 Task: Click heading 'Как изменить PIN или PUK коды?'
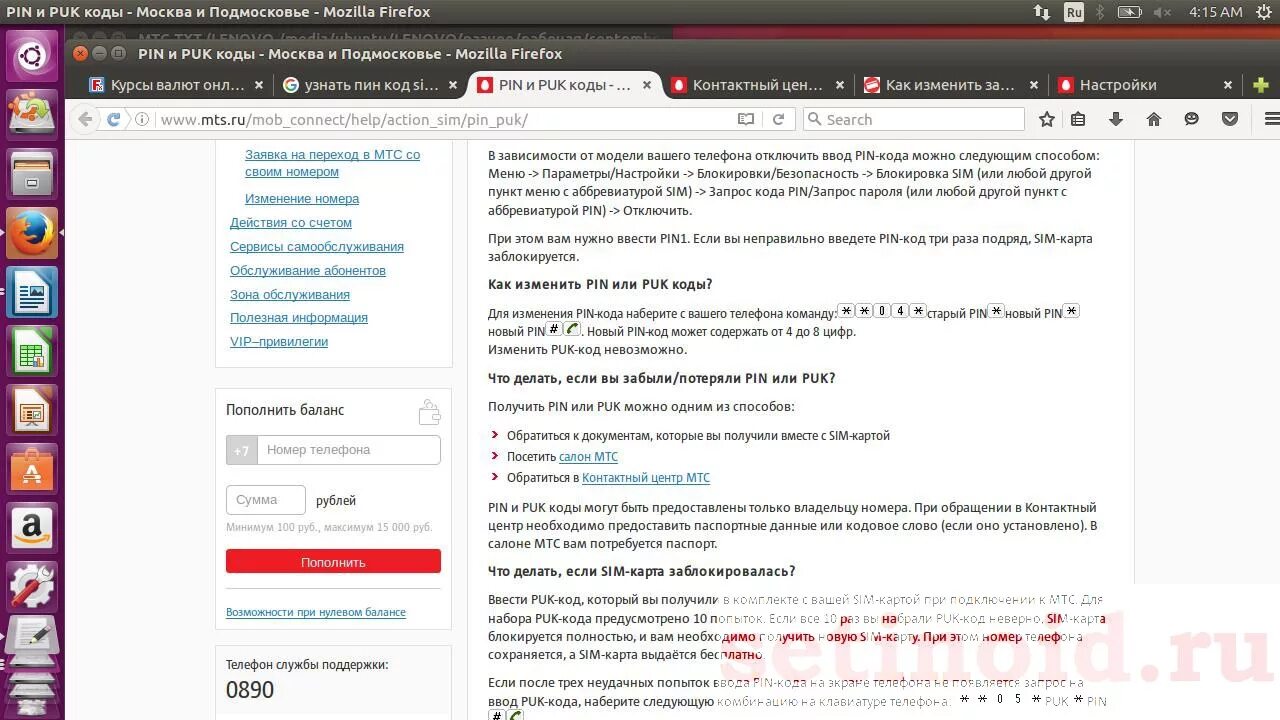[600, 284]
